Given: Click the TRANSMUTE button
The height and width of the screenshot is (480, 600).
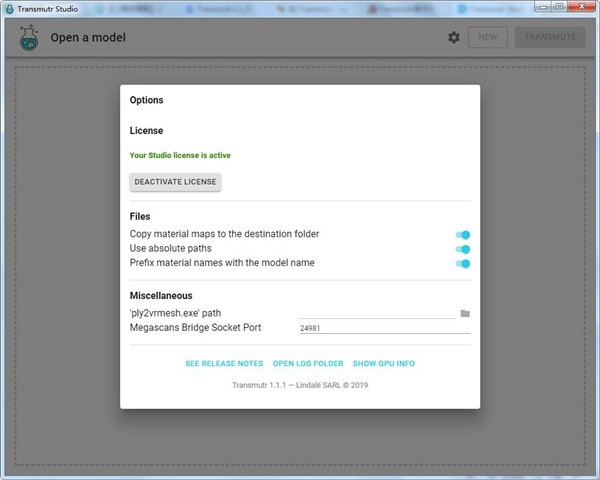Looking at the screenshot, I should click(550, 38).
